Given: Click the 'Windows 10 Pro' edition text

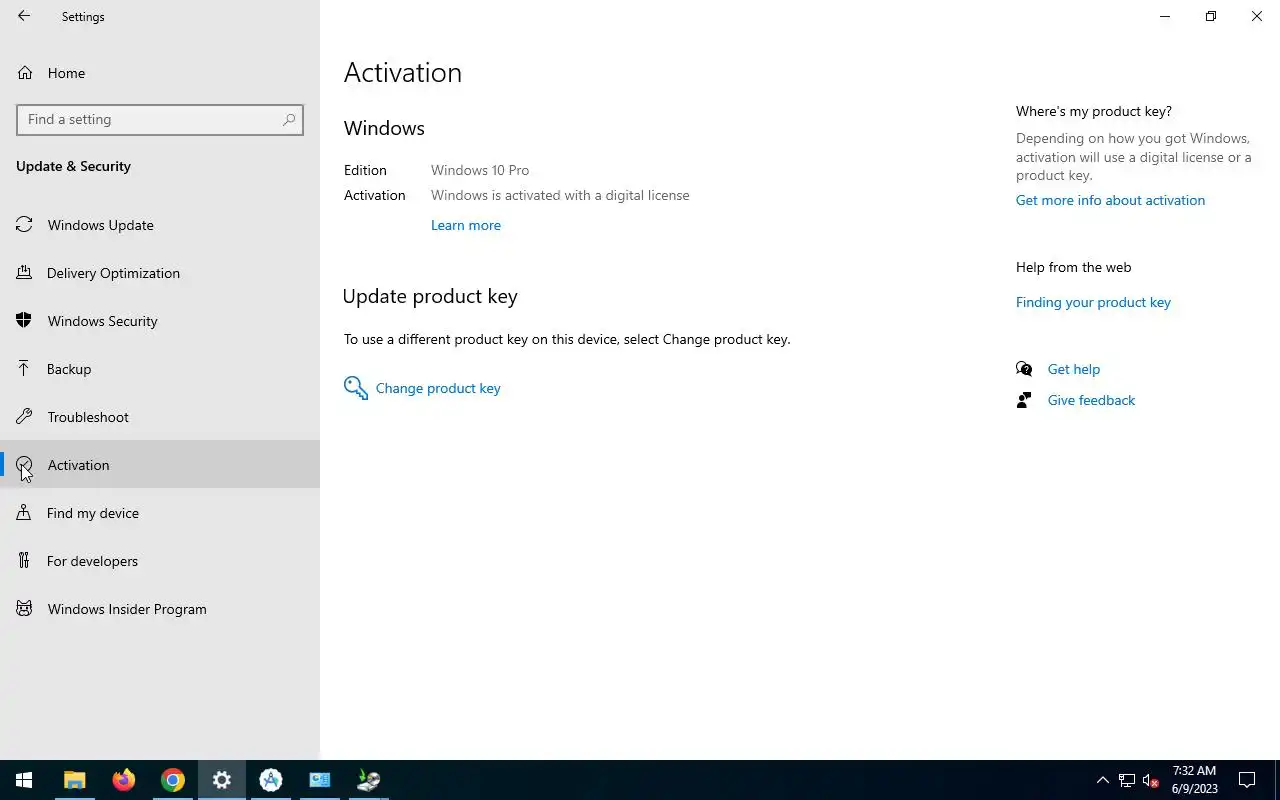Looking at the screenshot, I should [x=480, y=170].
